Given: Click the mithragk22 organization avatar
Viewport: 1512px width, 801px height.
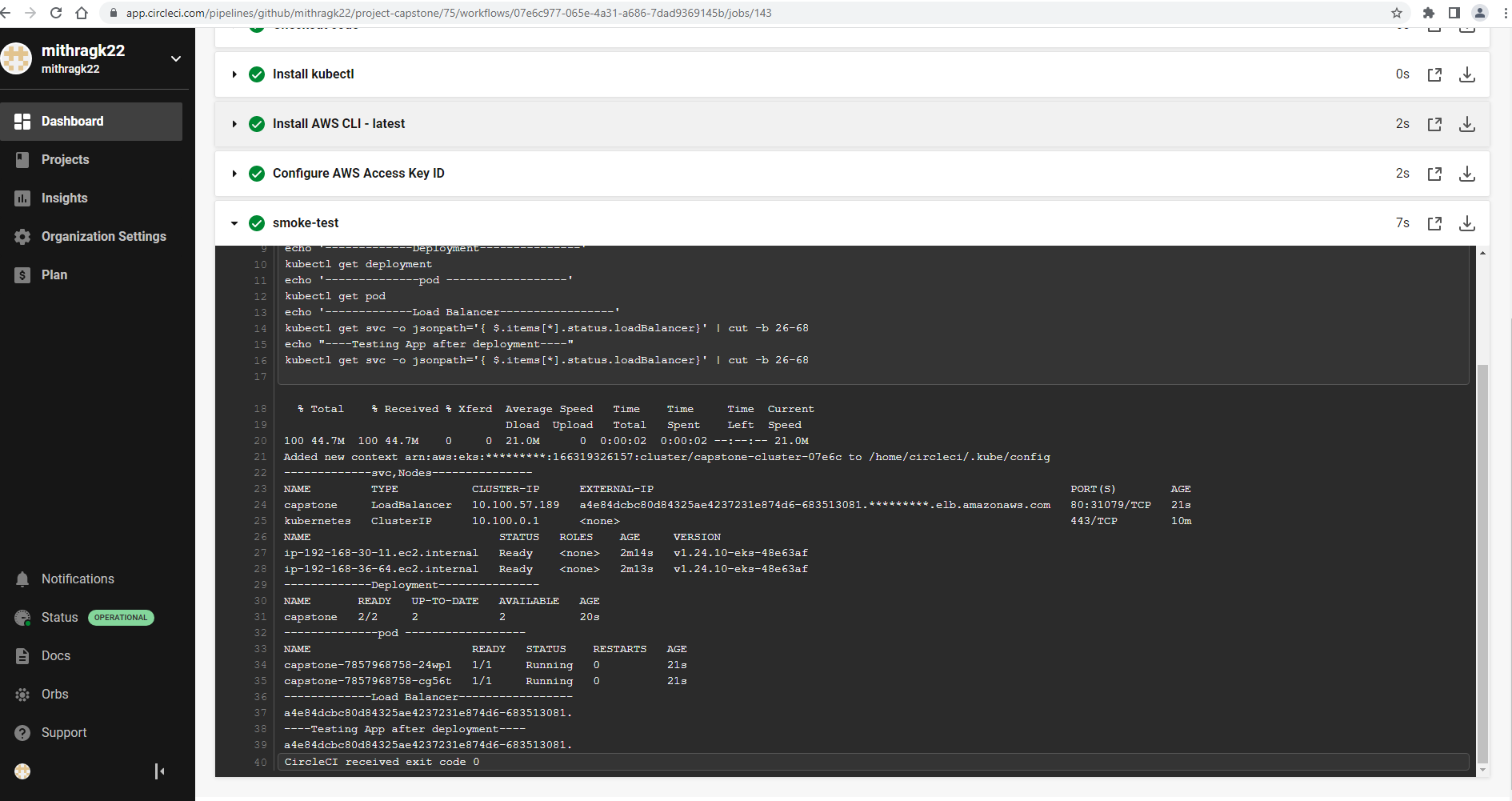Looking at the screenshot, I should [x=16, y=58].
